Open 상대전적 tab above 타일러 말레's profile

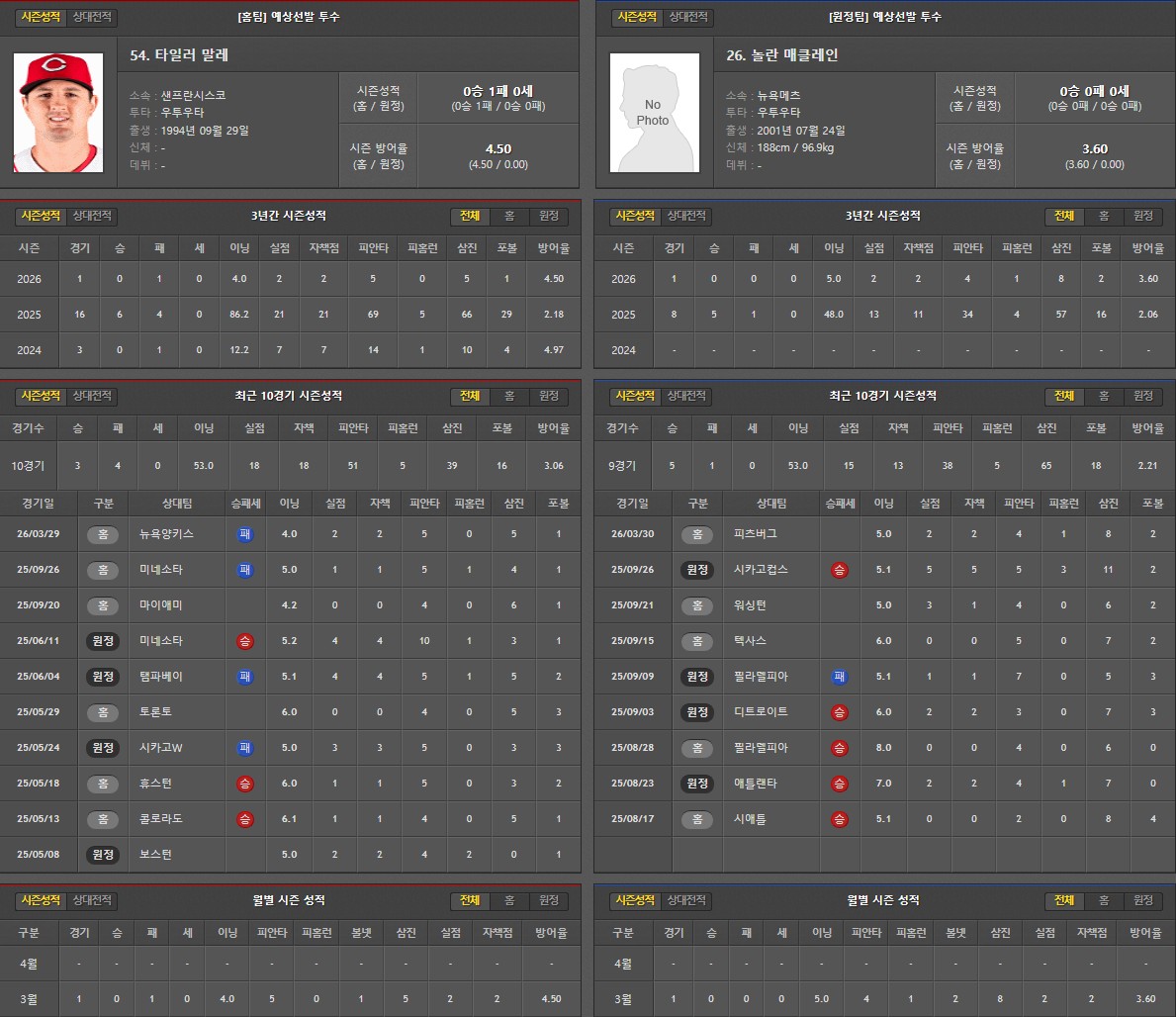(x=93, y=18)
